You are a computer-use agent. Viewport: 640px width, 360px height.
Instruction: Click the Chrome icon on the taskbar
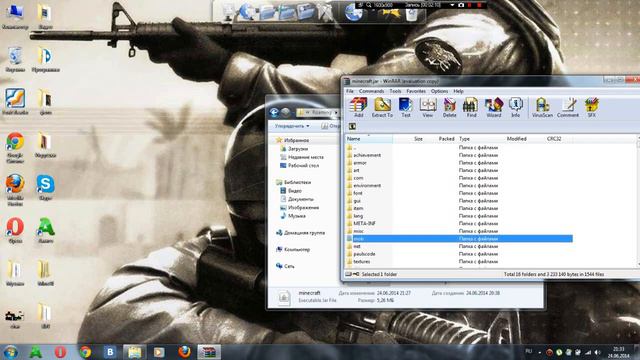click(x=85, y=352)
